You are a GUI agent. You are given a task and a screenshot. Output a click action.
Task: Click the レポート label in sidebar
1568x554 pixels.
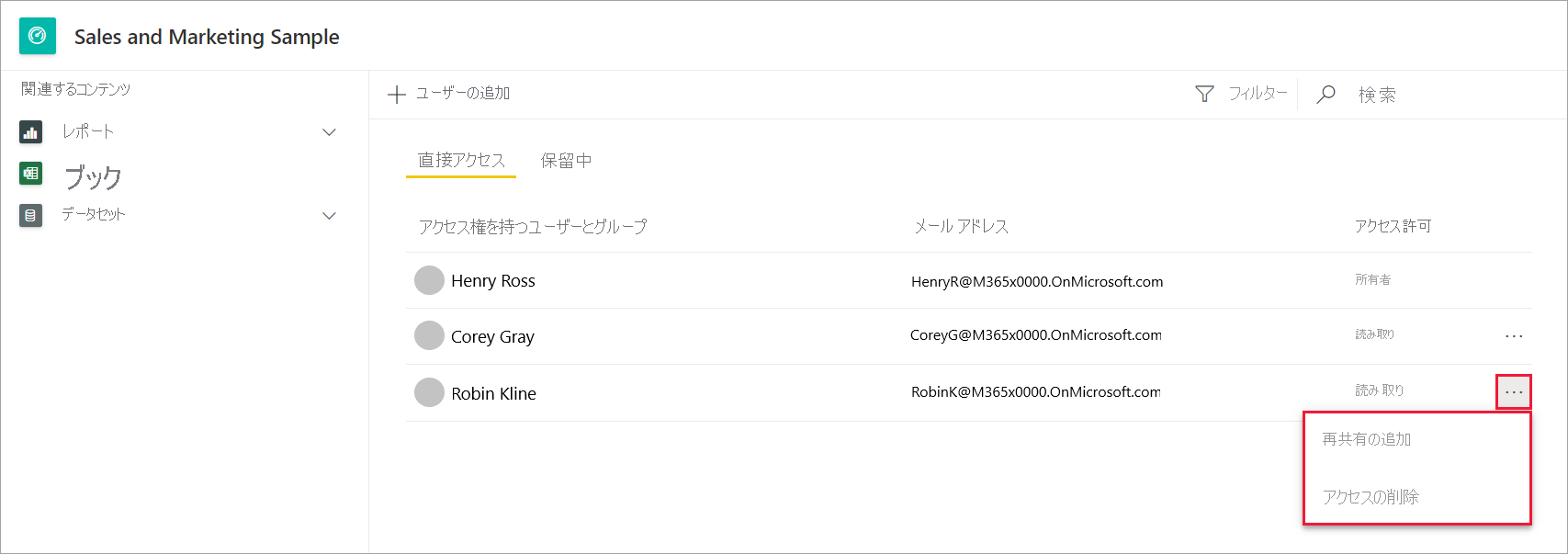[88, 131]
